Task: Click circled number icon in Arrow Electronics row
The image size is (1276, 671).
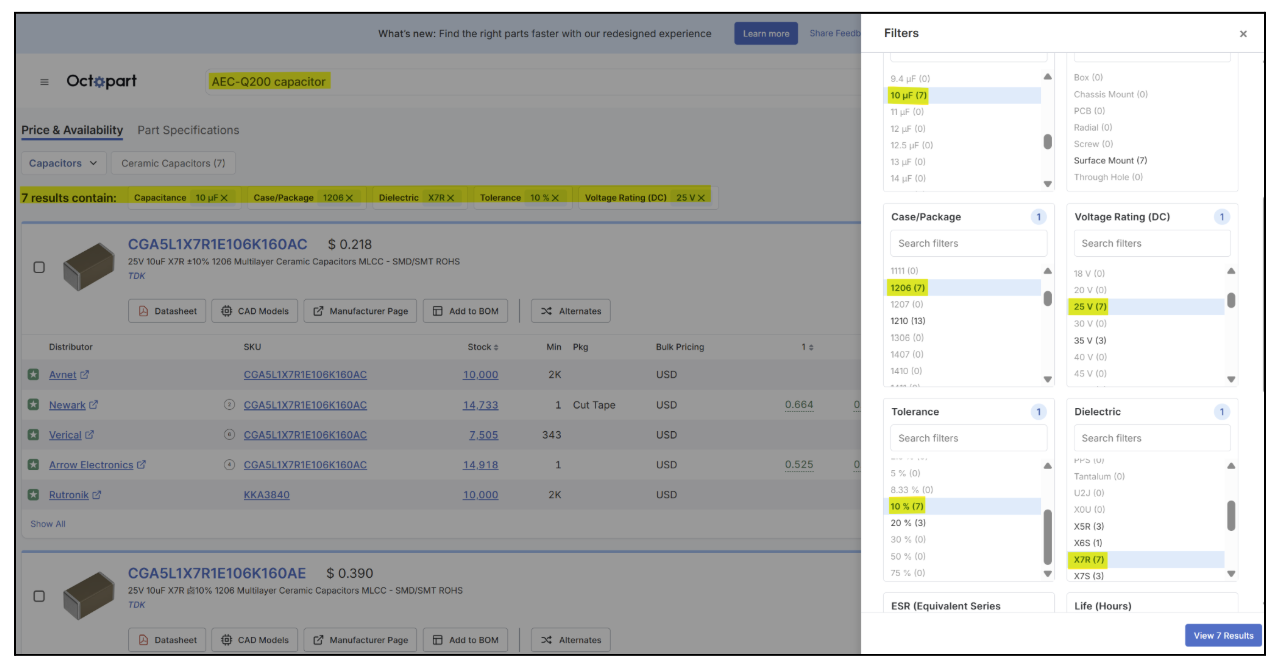Action: point(229,465)
